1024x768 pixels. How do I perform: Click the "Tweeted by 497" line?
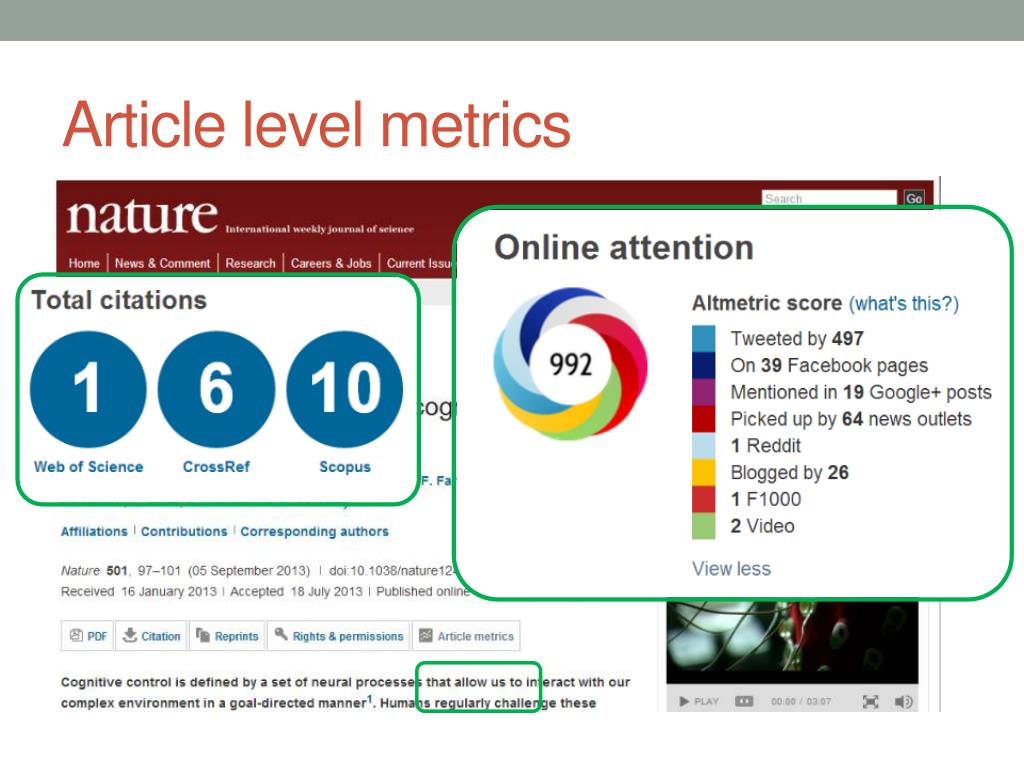797,338
